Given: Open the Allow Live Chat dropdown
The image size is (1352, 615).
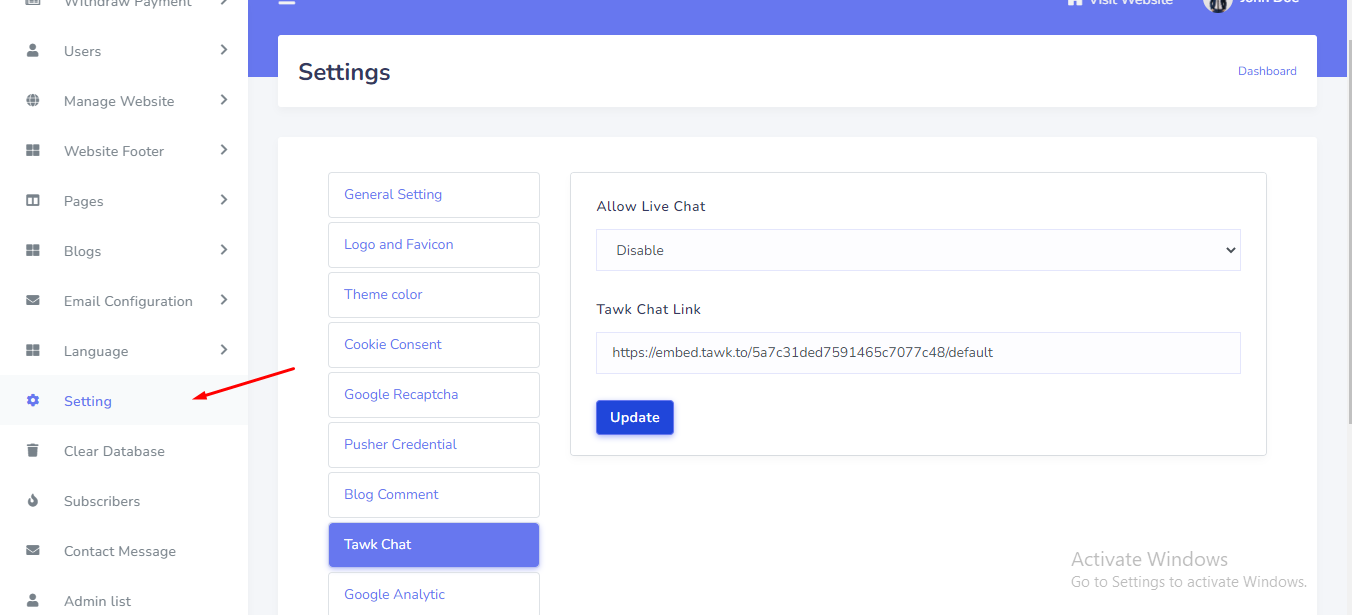Looking at the screenshot, I should 917,250.
